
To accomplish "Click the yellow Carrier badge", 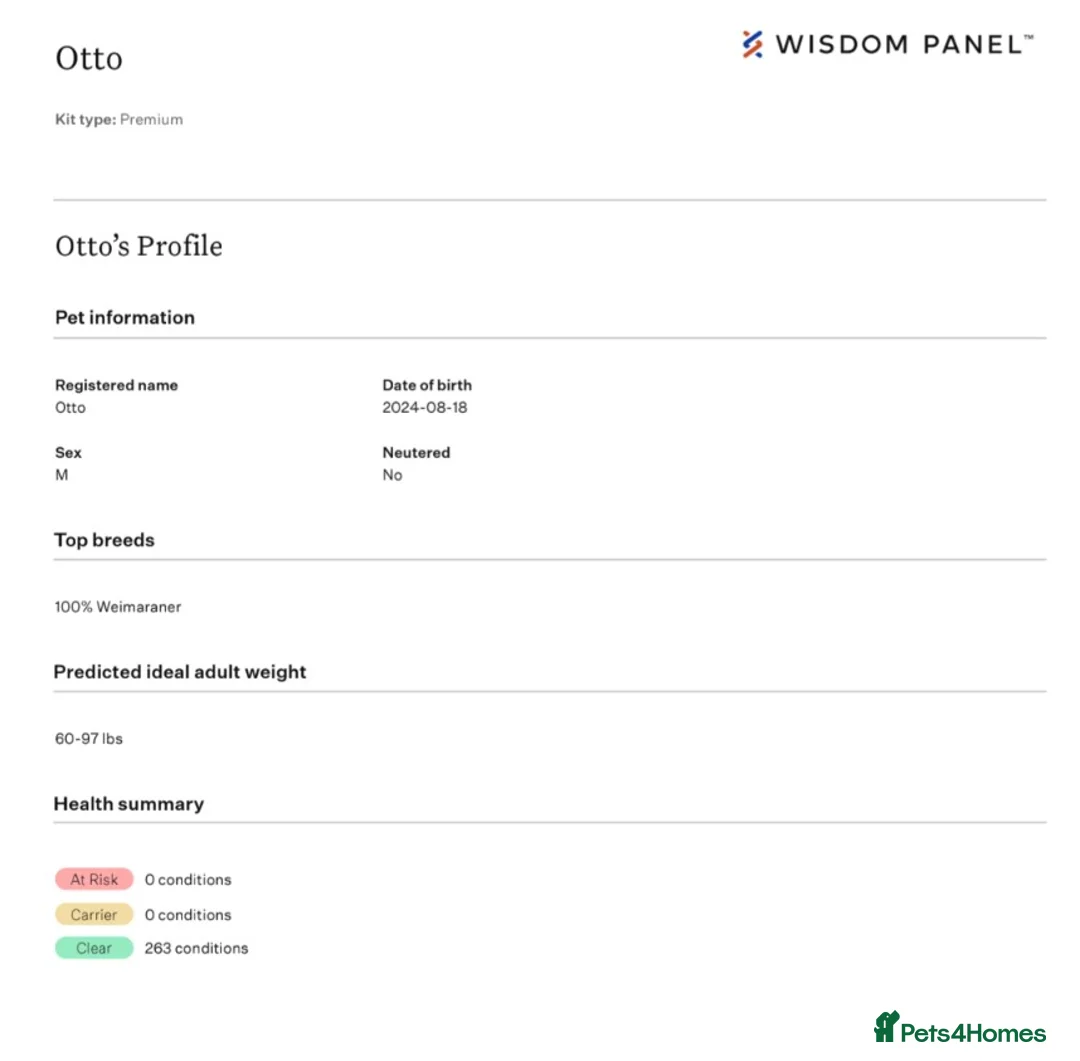I will 94,915.
